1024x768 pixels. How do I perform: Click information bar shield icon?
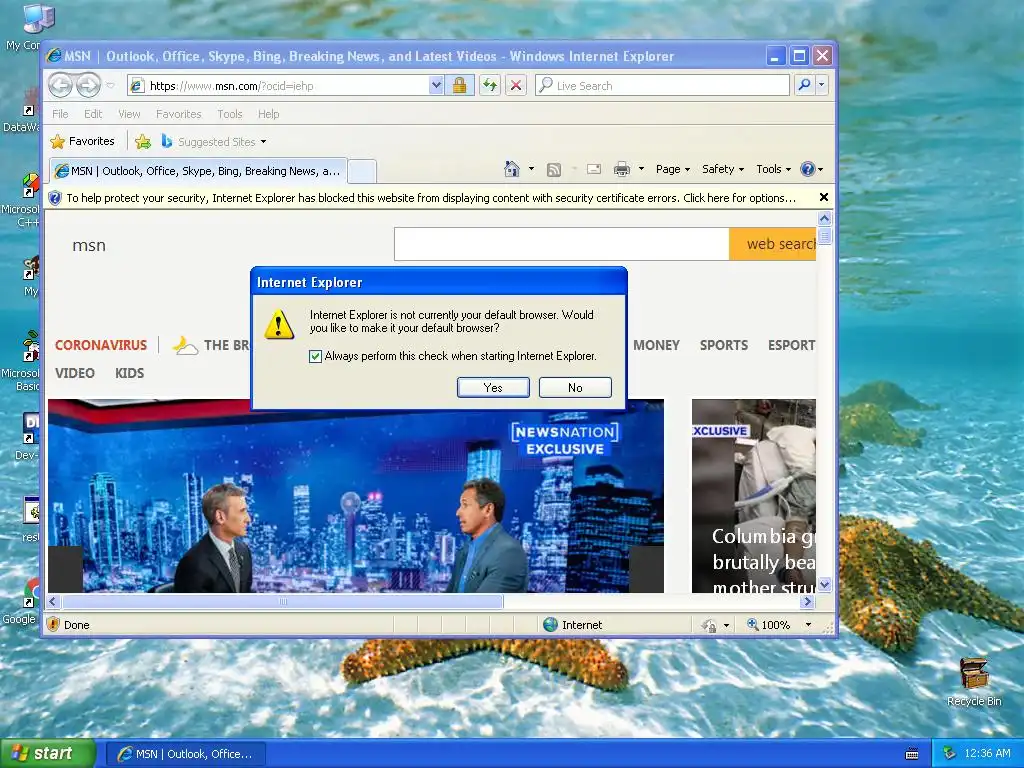[56, 198]
